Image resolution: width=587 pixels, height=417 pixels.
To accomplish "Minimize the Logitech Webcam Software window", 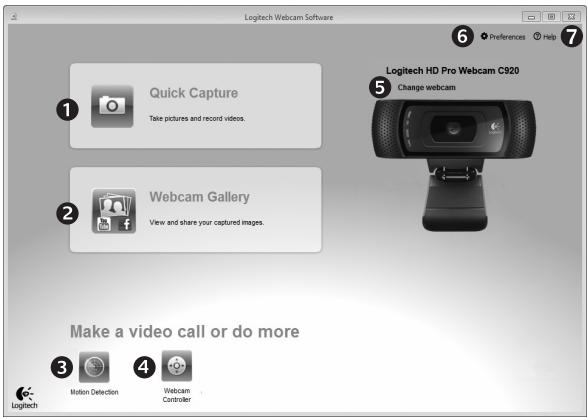I will [531, 17].
